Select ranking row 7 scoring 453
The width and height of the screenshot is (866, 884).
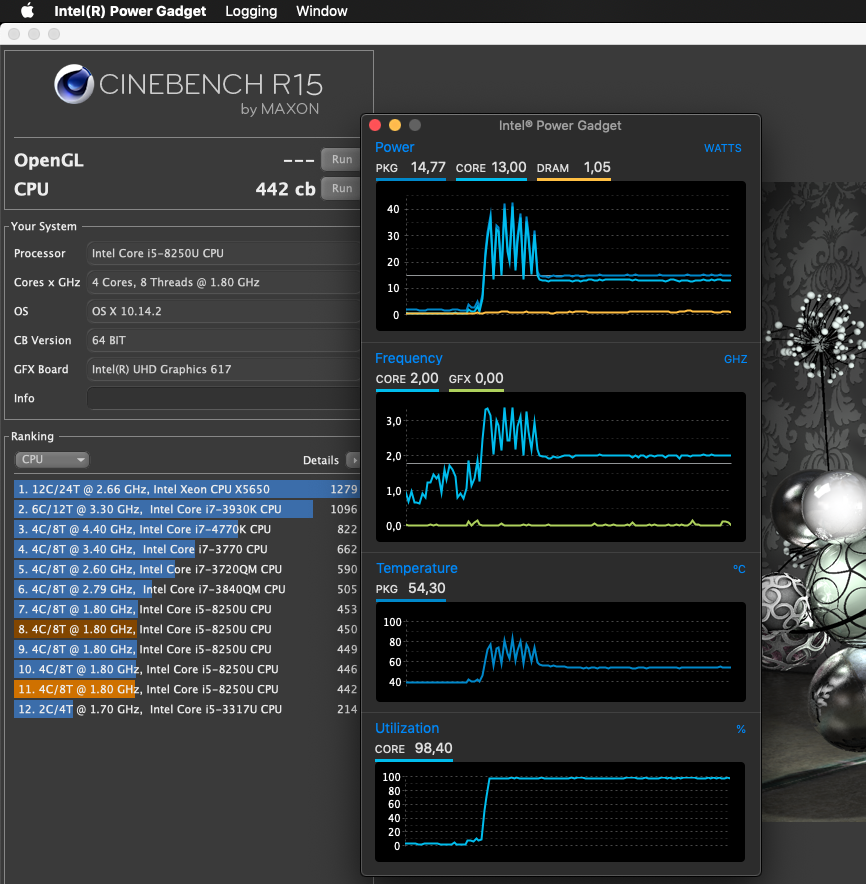pyautogui.click(x=187, y=609)
